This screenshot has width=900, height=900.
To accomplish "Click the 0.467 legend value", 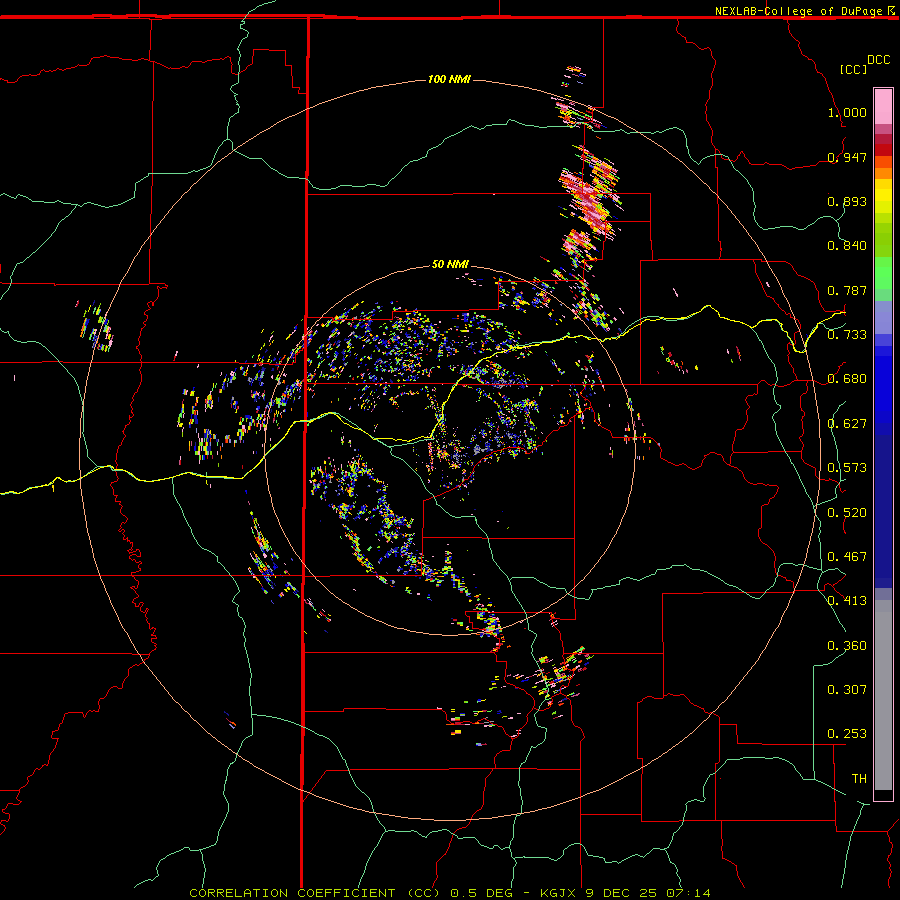I will (x=847, y=557).
